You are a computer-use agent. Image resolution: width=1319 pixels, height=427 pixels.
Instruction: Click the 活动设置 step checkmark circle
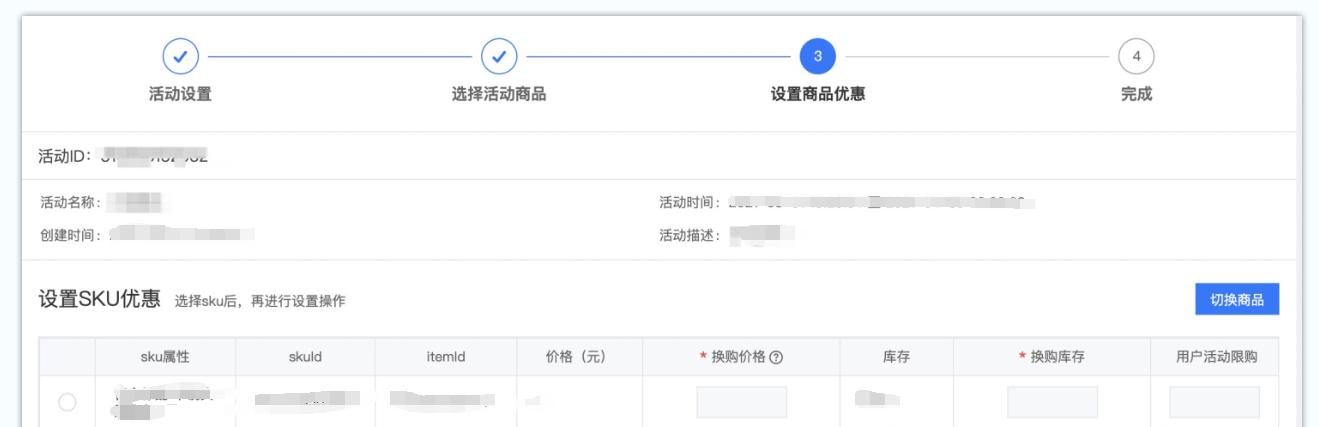point(180,57)
